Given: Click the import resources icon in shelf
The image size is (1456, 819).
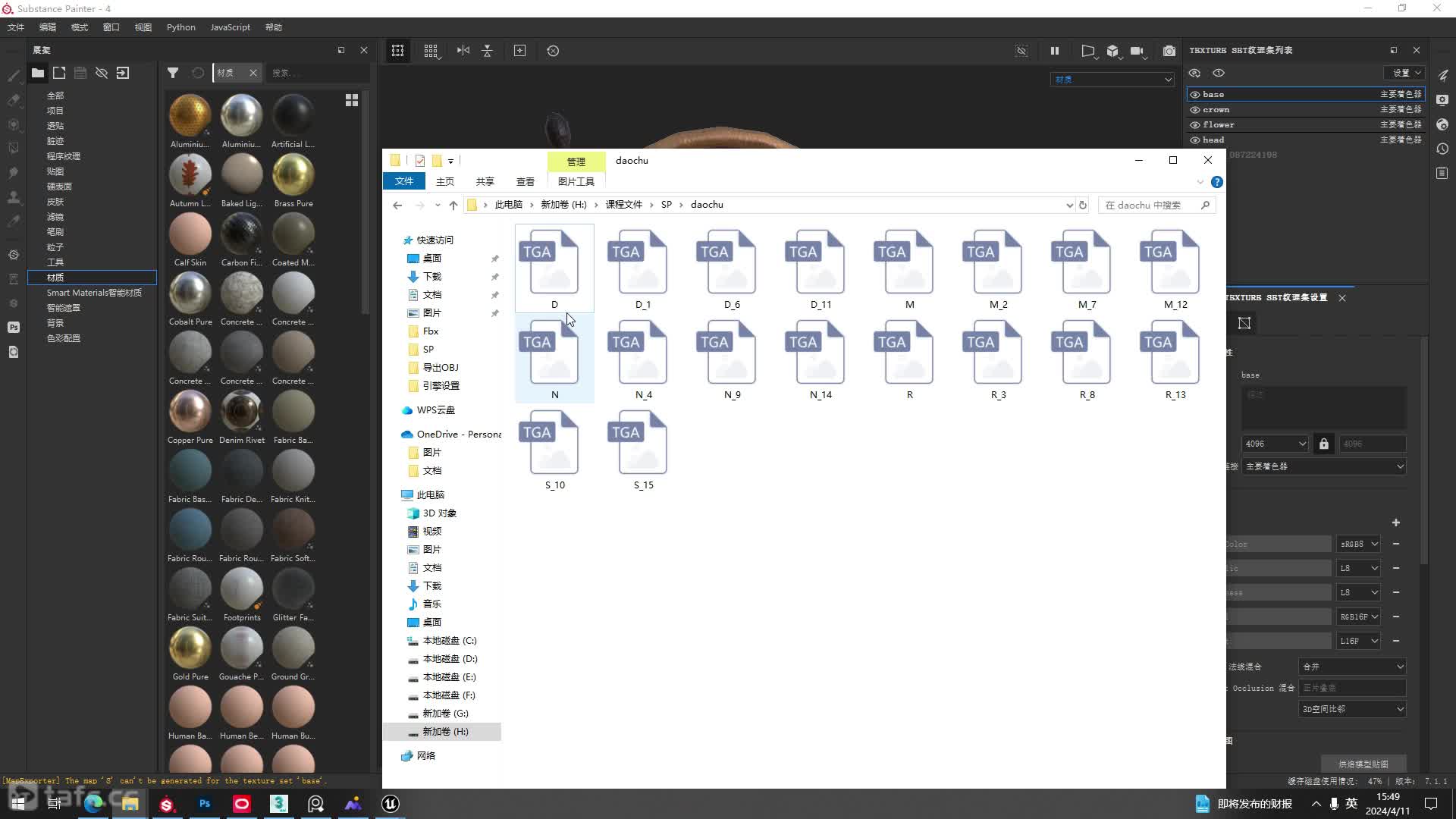Looking at the screenshot, I should (123, 73).
